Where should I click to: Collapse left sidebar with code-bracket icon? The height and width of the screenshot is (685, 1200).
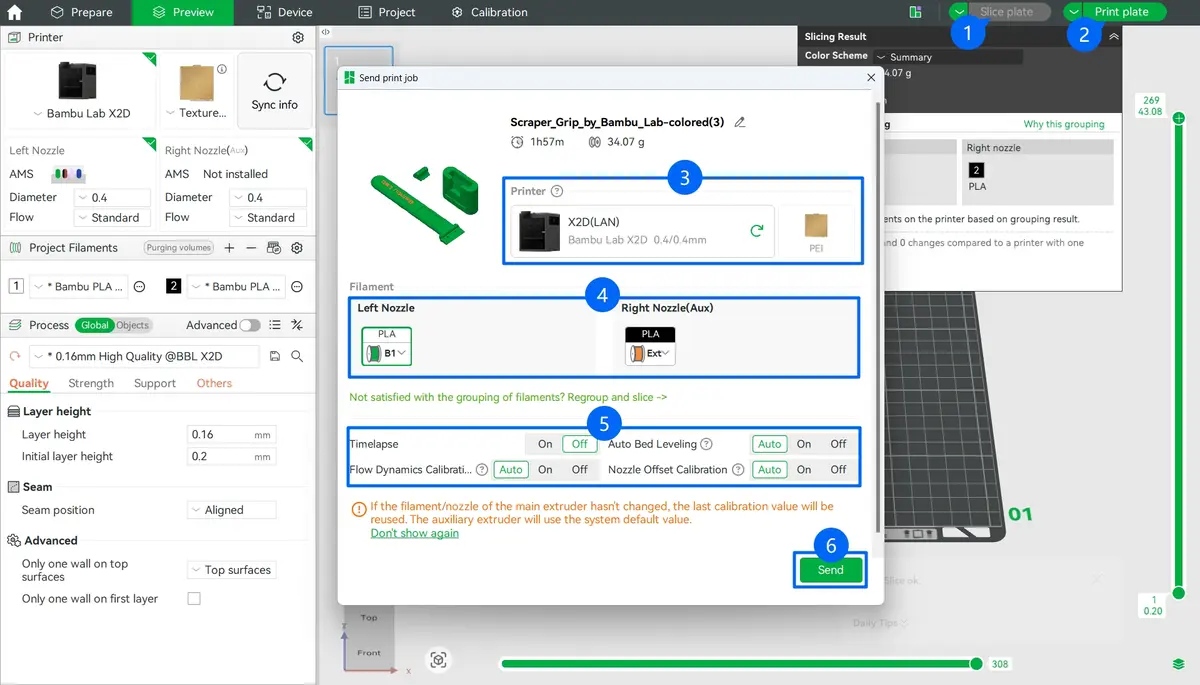point(326,32)
